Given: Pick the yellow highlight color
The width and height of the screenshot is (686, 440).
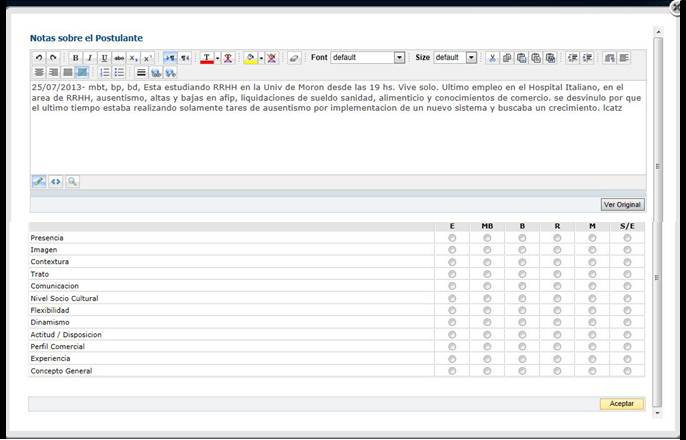Looking at the screenshot, I should [249, 58].
